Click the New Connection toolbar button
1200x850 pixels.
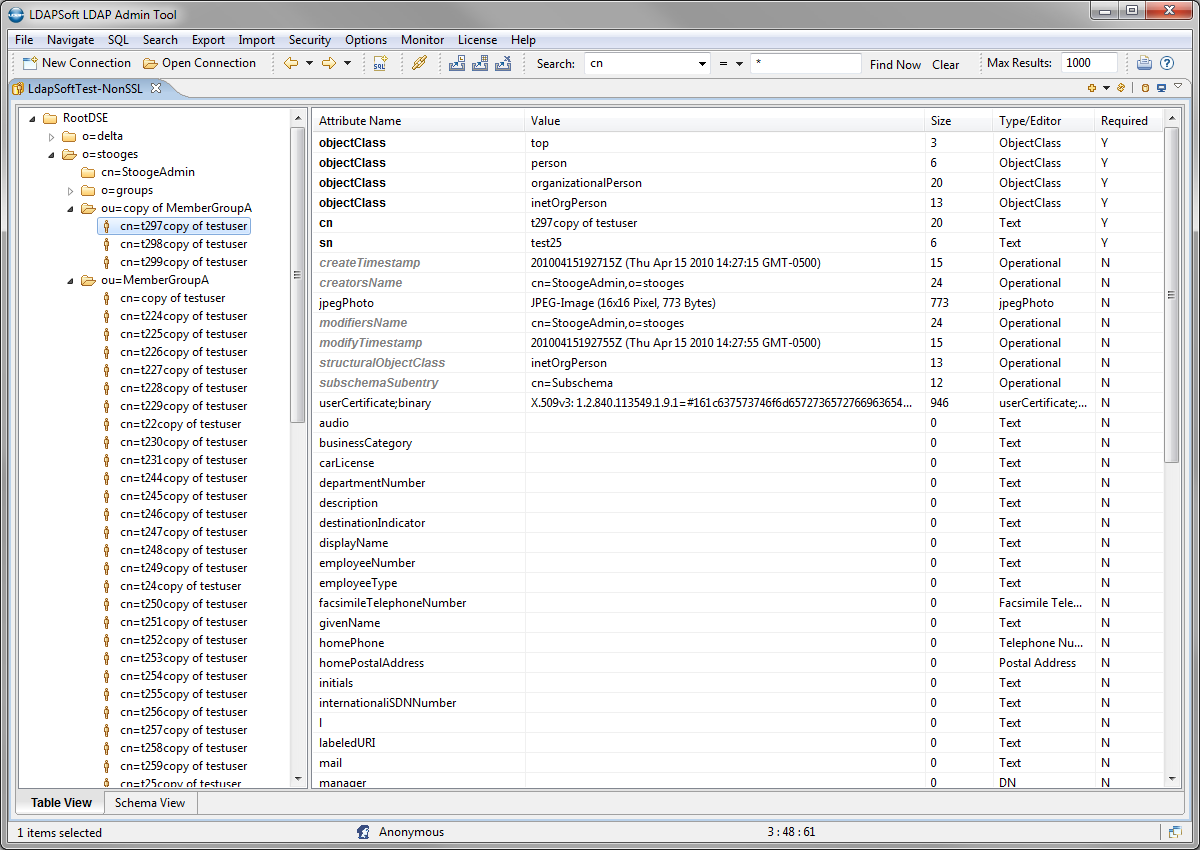(77, 63)
